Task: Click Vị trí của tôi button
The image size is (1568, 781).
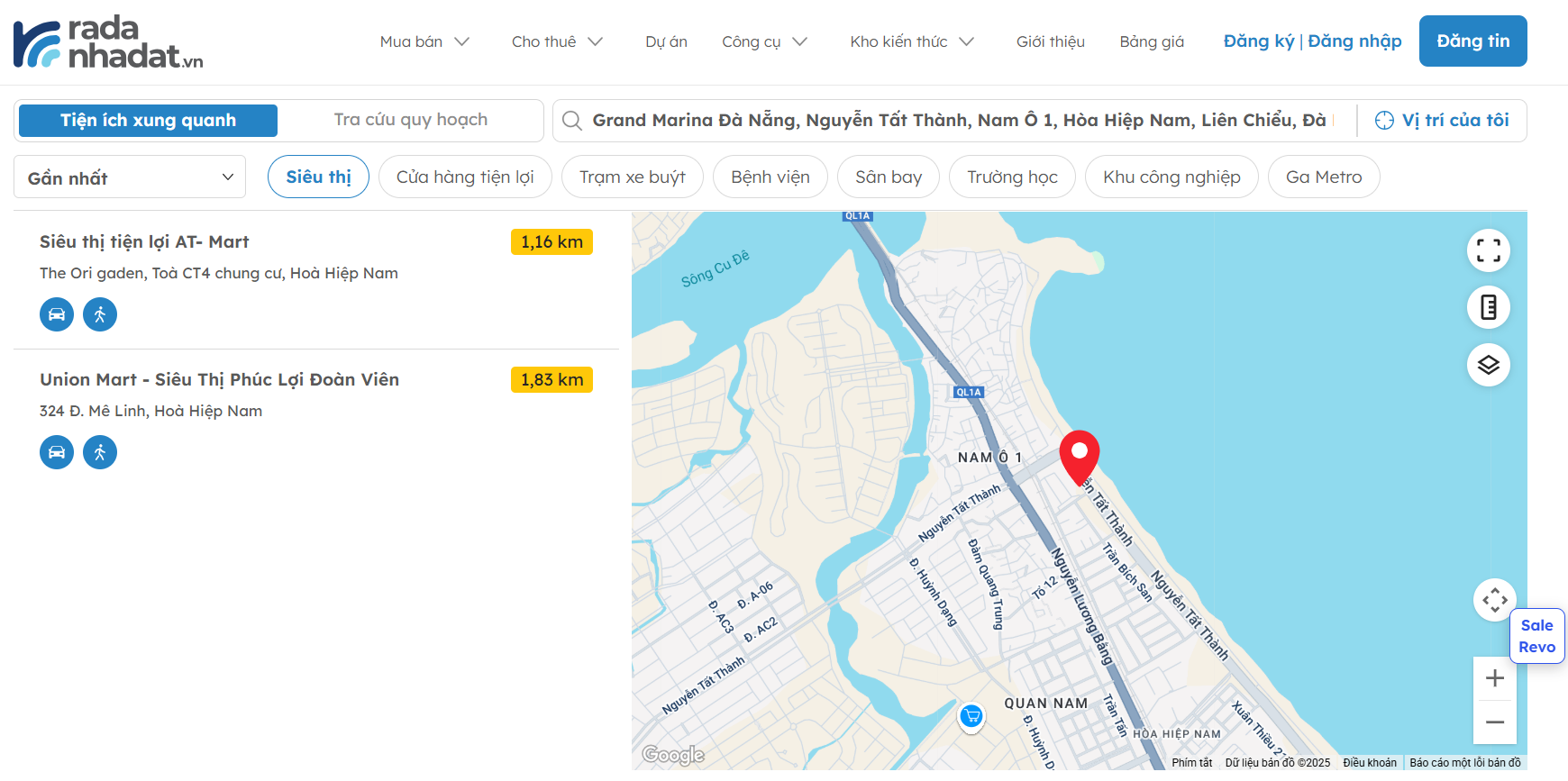Action: click(1442, 121)
